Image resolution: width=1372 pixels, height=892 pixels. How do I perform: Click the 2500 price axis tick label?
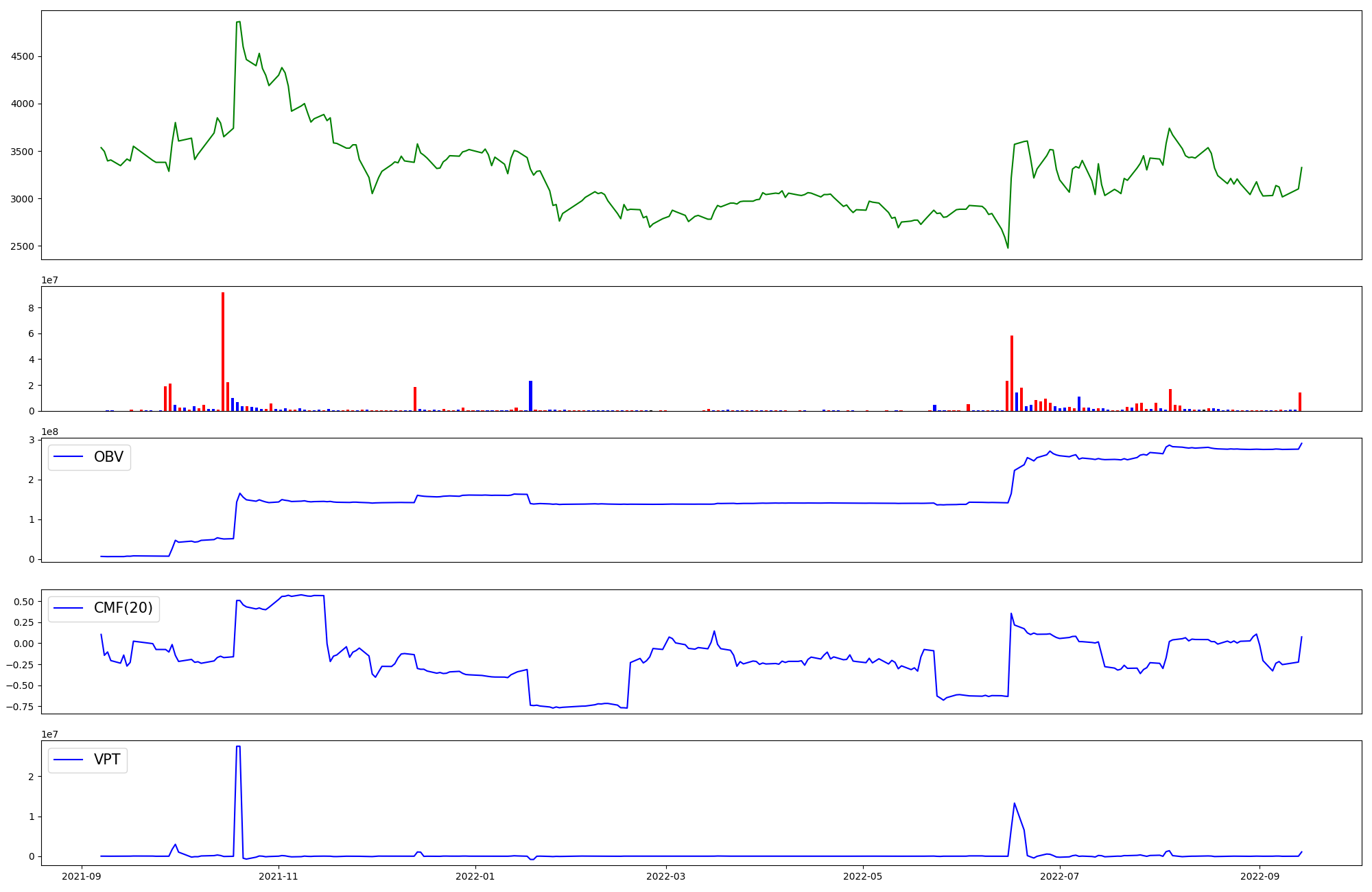pos(22,246)
